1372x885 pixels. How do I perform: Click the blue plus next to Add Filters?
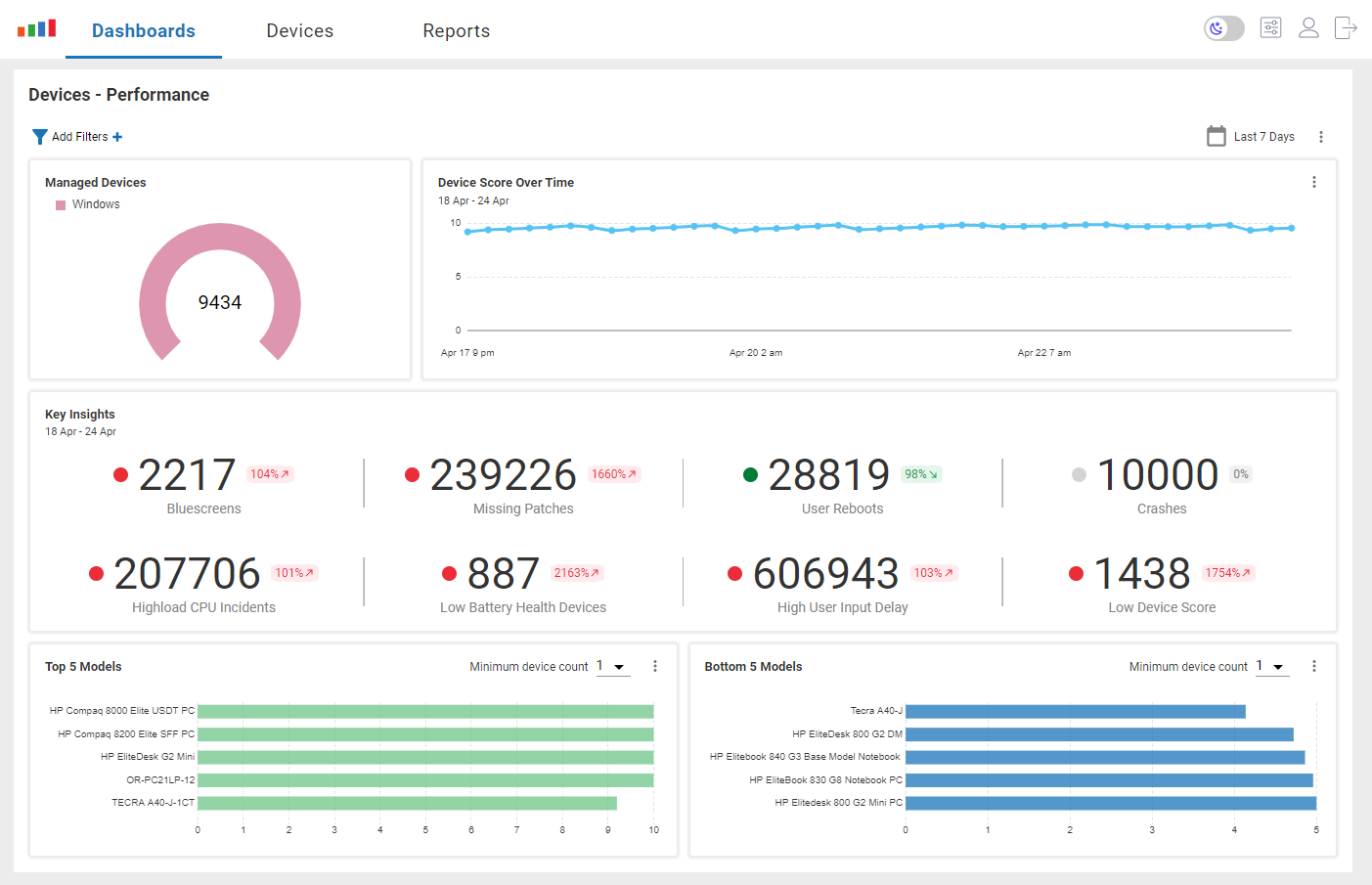[x=117, y=137]
